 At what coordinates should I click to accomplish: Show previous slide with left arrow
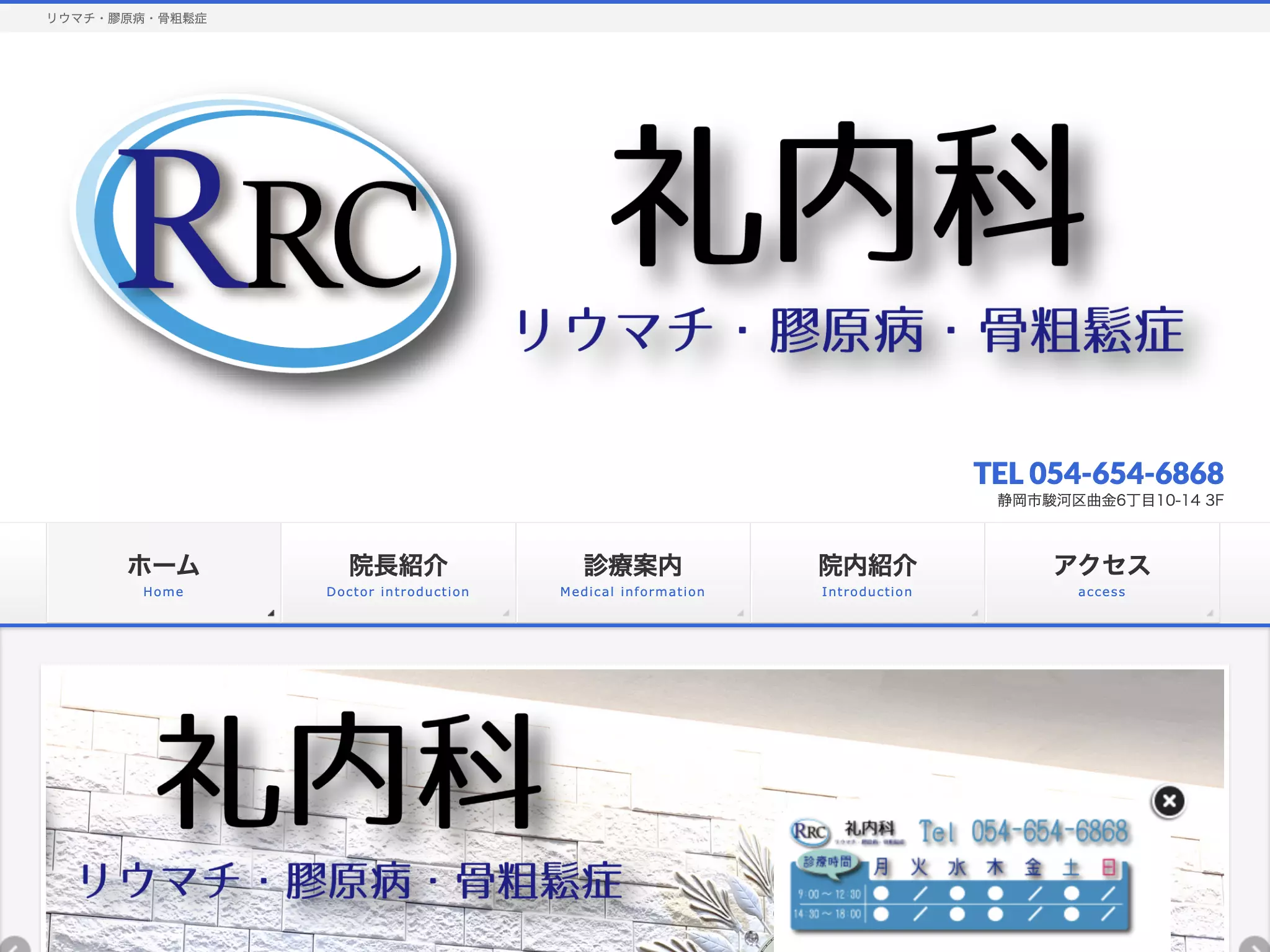pos(14,945)
